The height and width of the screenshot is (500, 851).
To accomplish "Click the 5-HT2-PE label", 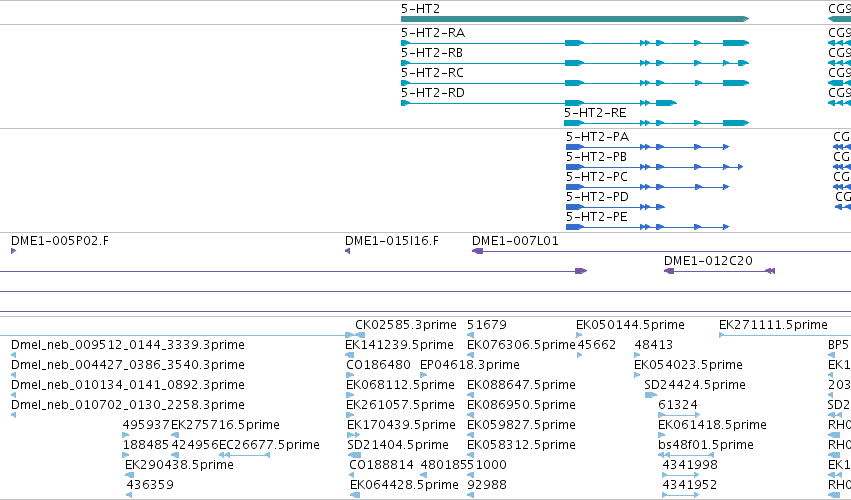I will point(596,217).
